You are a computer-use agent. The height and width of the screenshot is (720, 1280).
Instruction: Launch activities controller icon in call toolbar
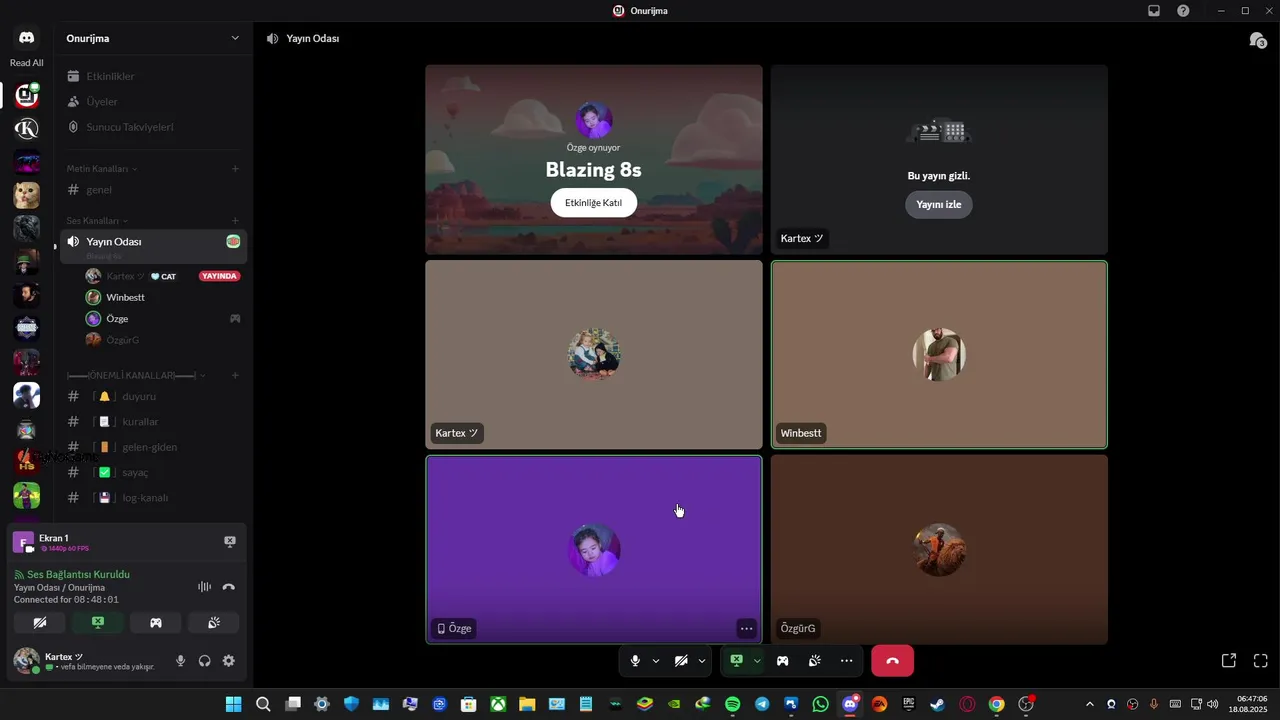coord(783,661)
